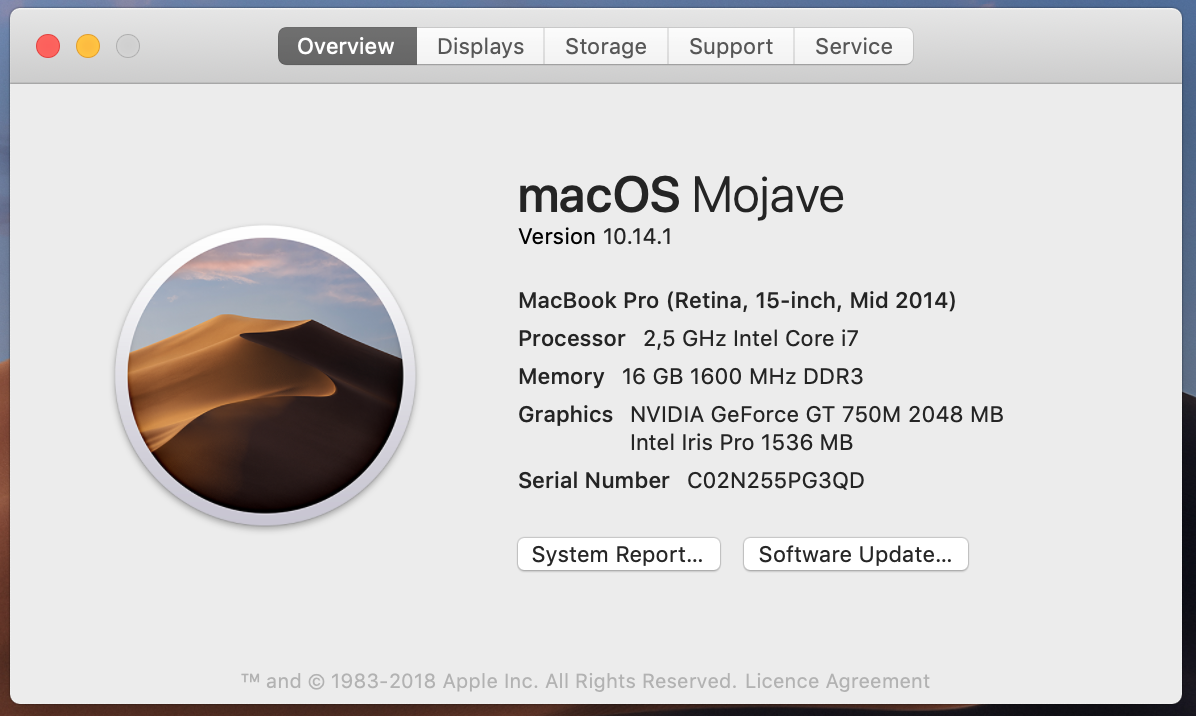Click the Memory label

coord(561,377)
